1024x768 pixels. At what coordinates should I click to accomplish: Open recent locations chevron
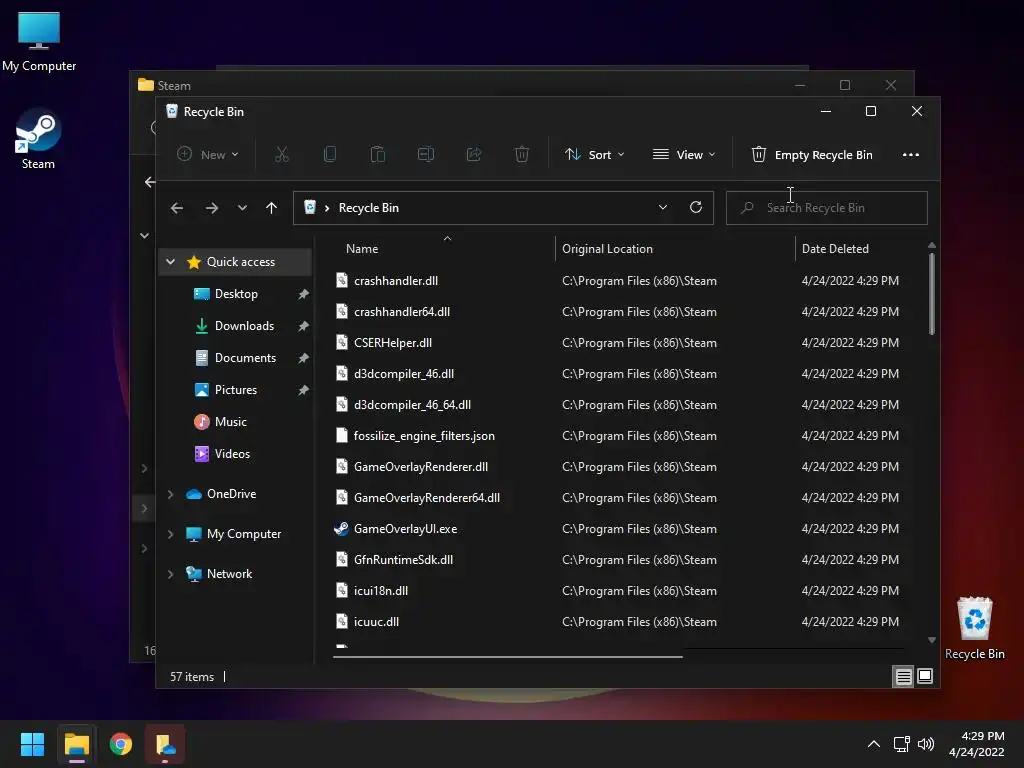pyautogui.click(x=242, y=208)
